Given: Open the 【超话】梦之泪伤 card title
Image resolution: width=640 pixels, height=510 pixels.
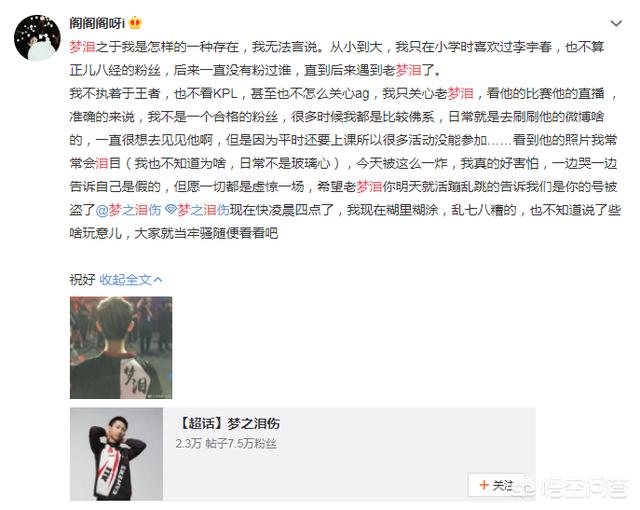Looking at the screenshot, I should click(x=229, y=424).
